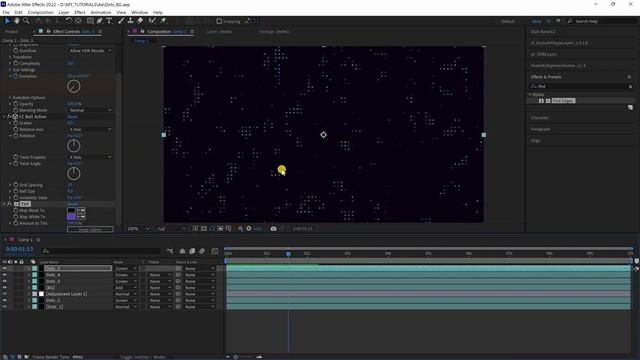
Task: Open the Overflow dropdown Allow HDR Results
Action: (x=90, y=51)
